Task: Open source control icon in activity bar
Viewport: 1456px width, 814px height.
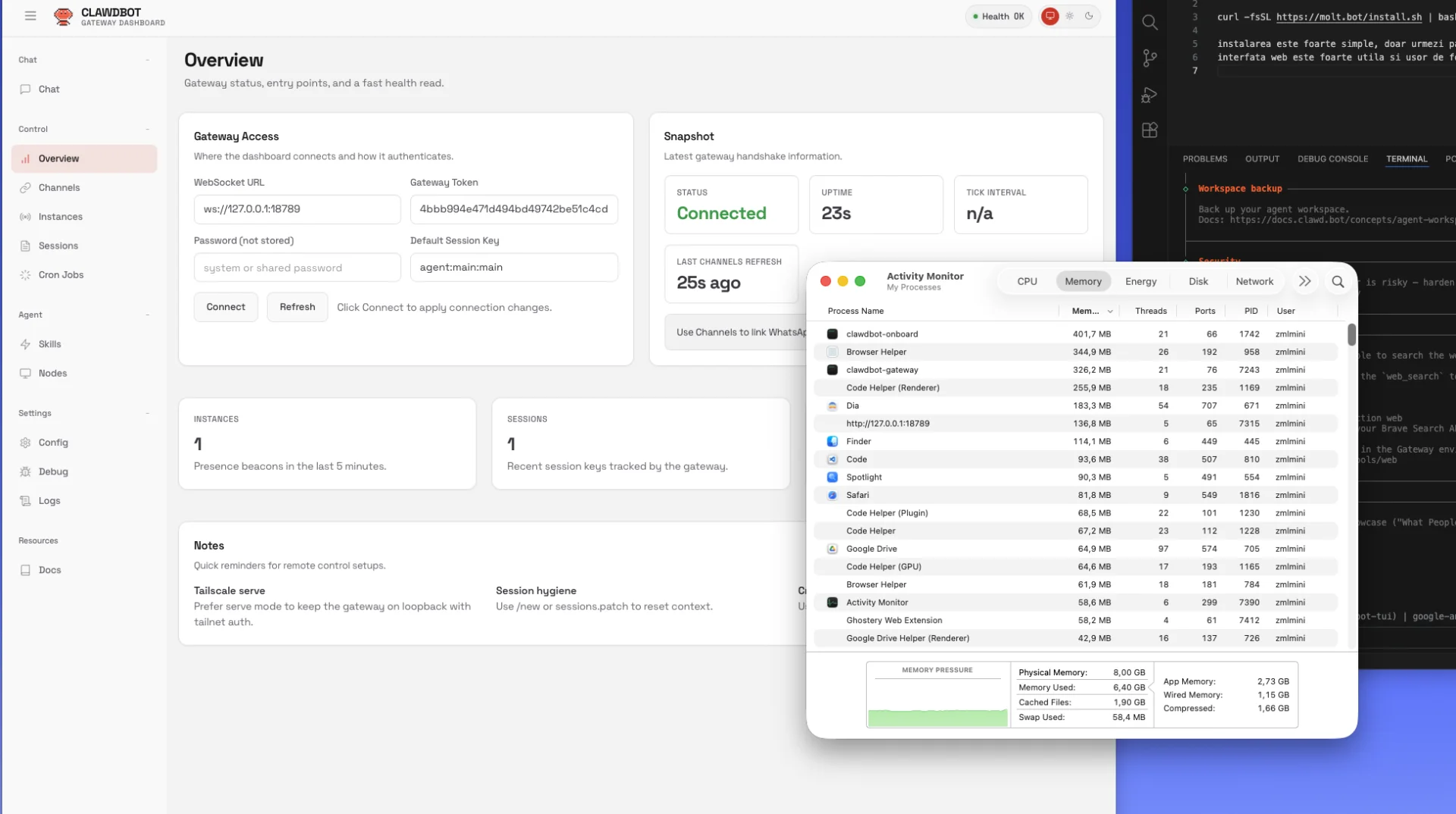Action: coord(1150,58)
